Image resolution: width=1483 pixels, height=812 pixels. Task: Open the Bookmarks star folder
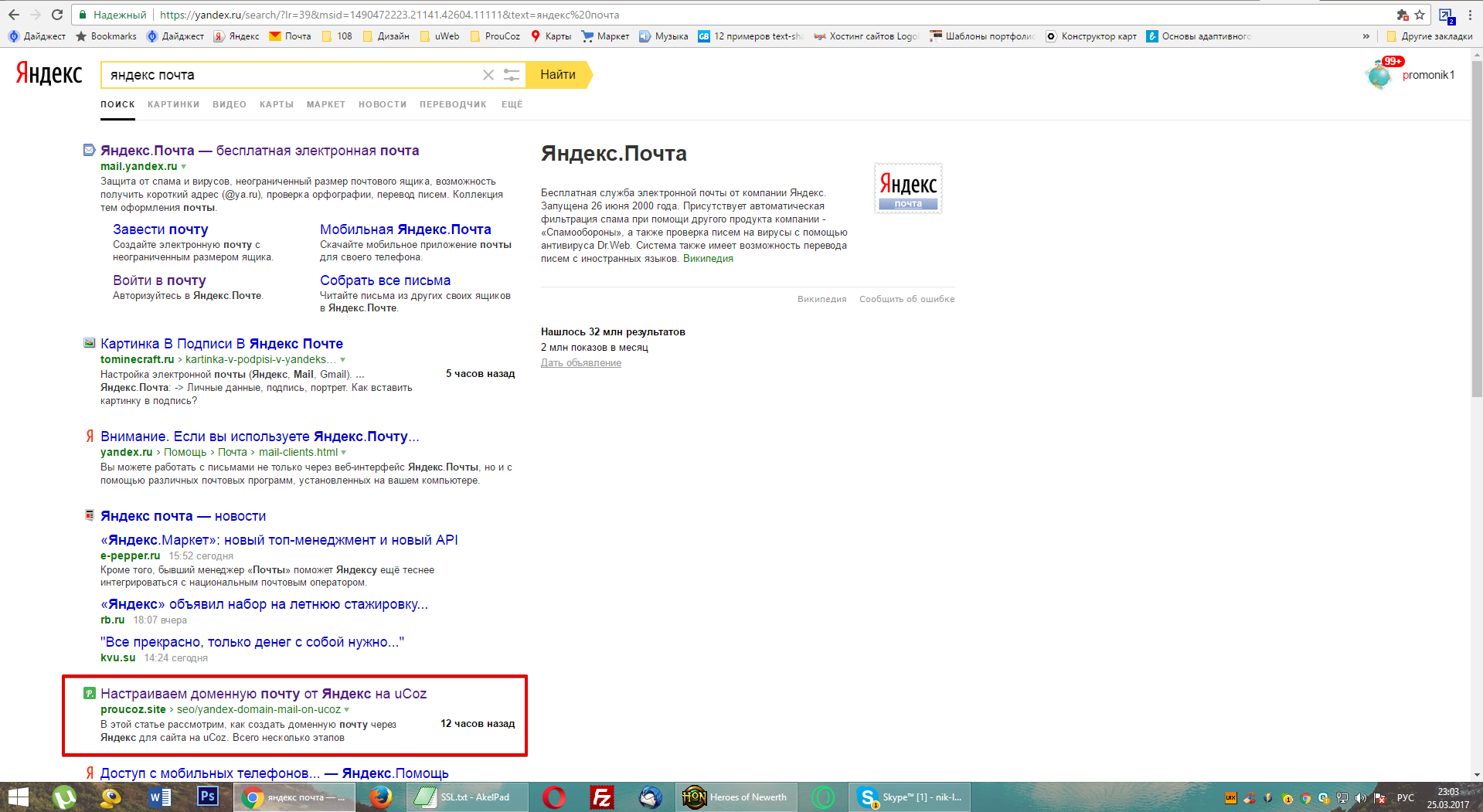(x=106, y=36)
